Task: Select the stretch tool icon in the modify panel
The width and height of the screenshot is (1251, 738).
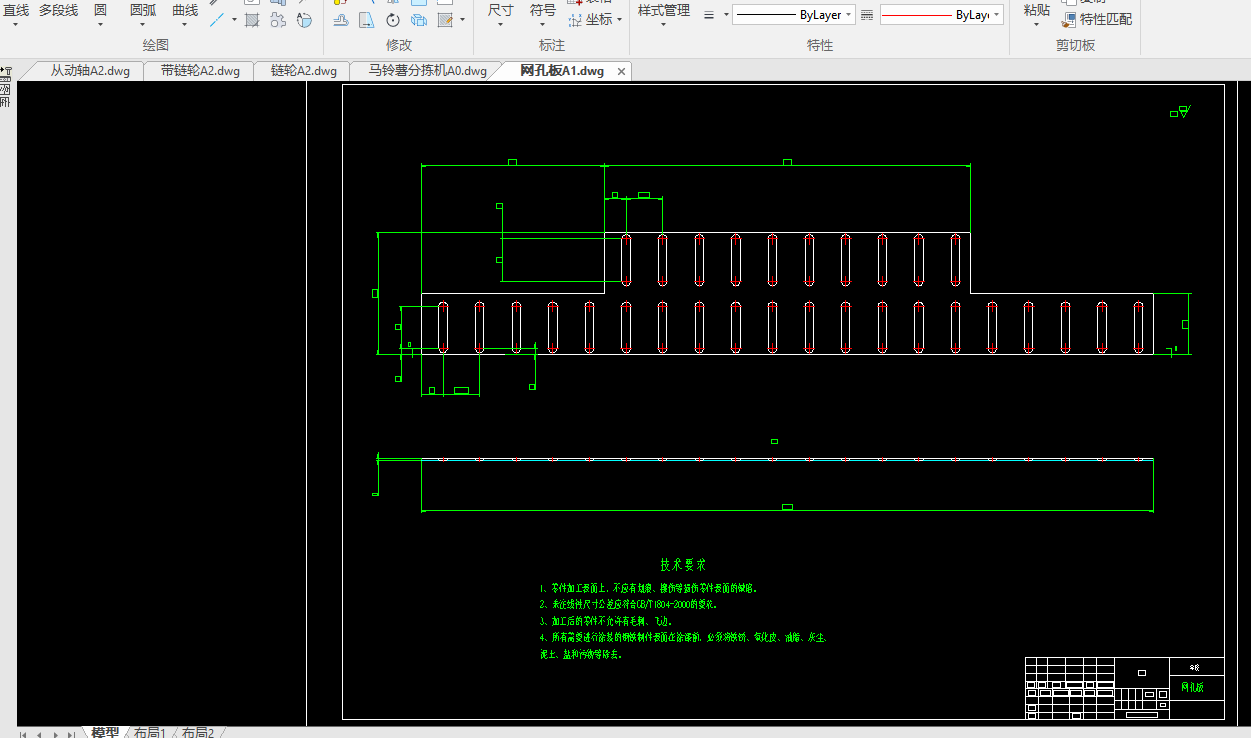Action: point(366,20)
